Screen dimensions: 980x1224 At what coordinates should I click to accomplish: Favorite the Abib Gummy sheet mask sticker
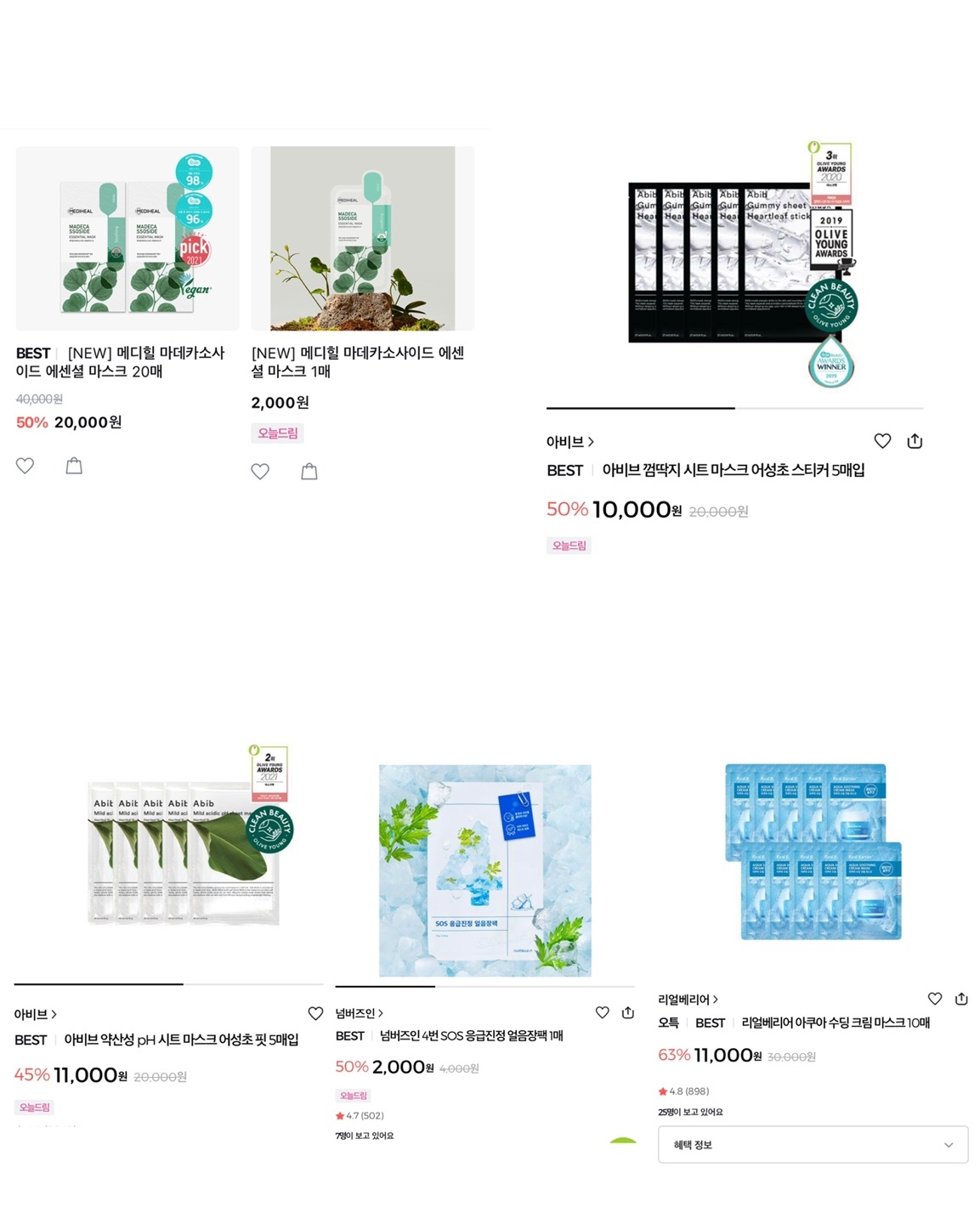882,440
